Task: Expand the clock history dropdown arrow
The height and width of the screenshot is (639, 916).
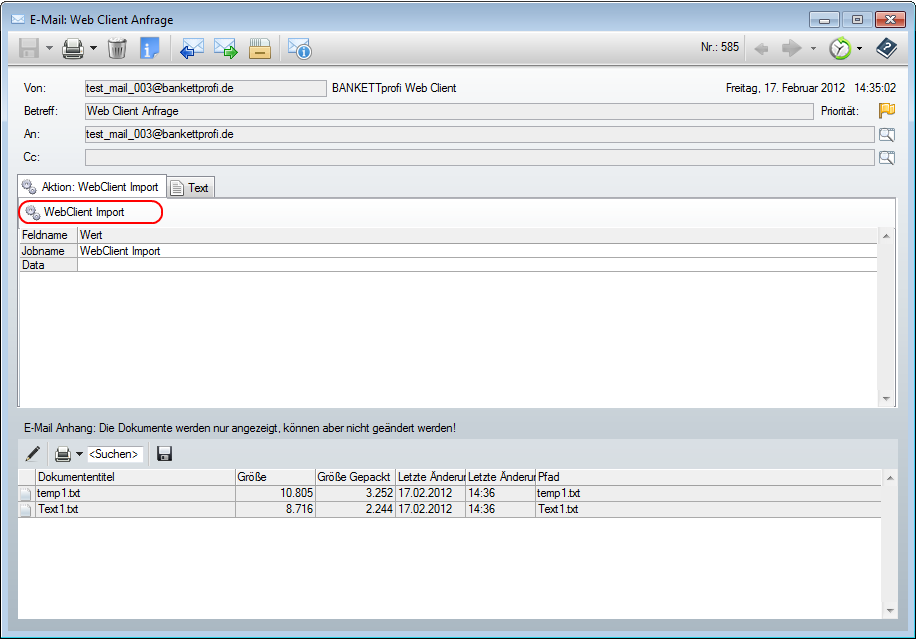Action: click(x=859, y=48)
